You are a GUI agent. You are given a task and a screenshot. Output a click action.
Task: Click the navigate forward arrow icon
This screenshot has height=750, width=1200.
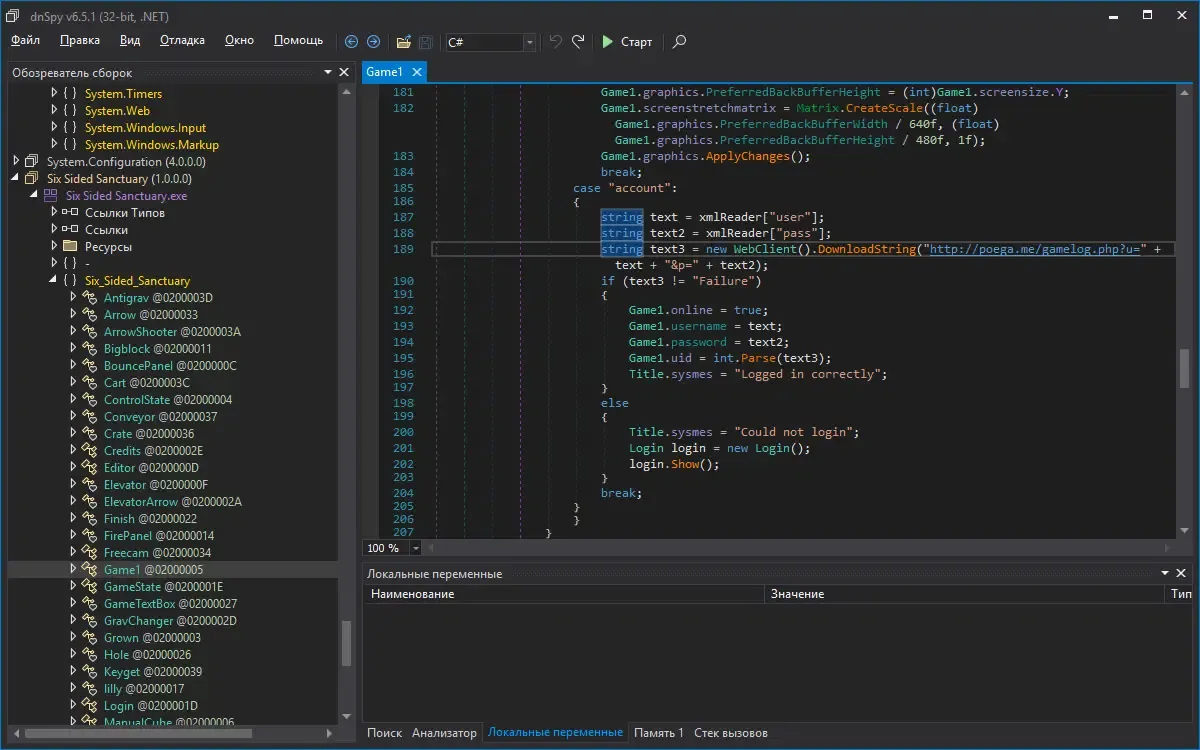pos(373,42)
